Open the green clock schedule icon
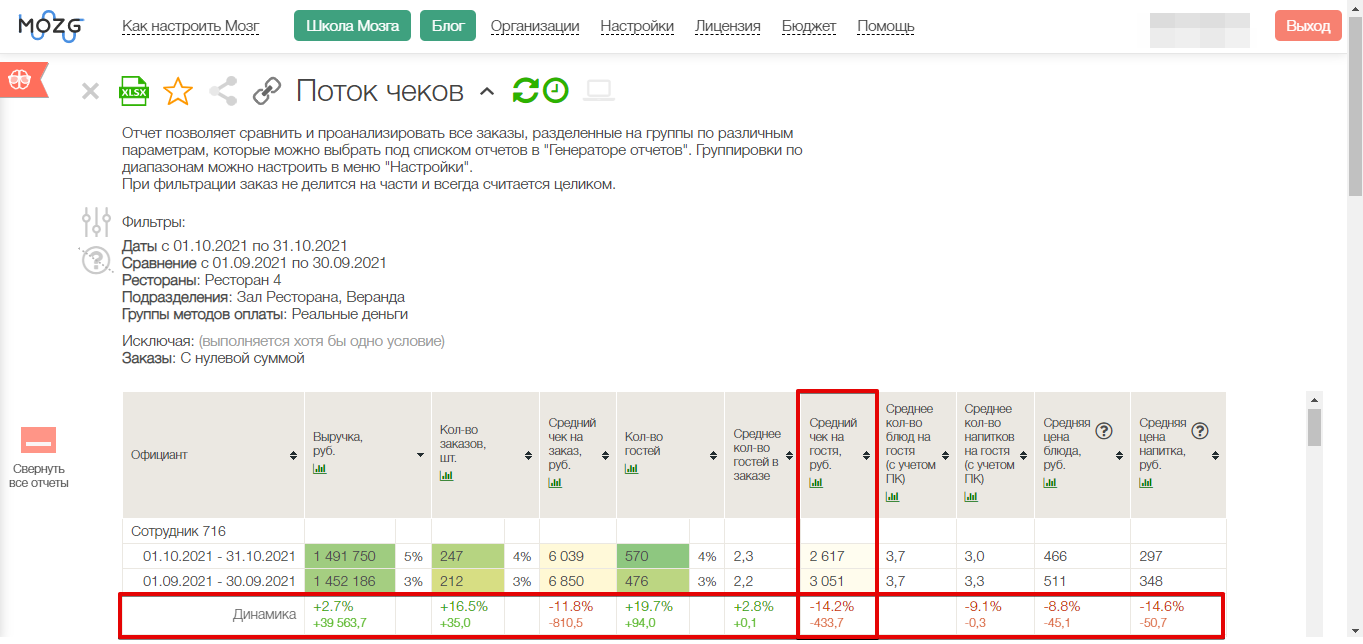 point(556,91)
